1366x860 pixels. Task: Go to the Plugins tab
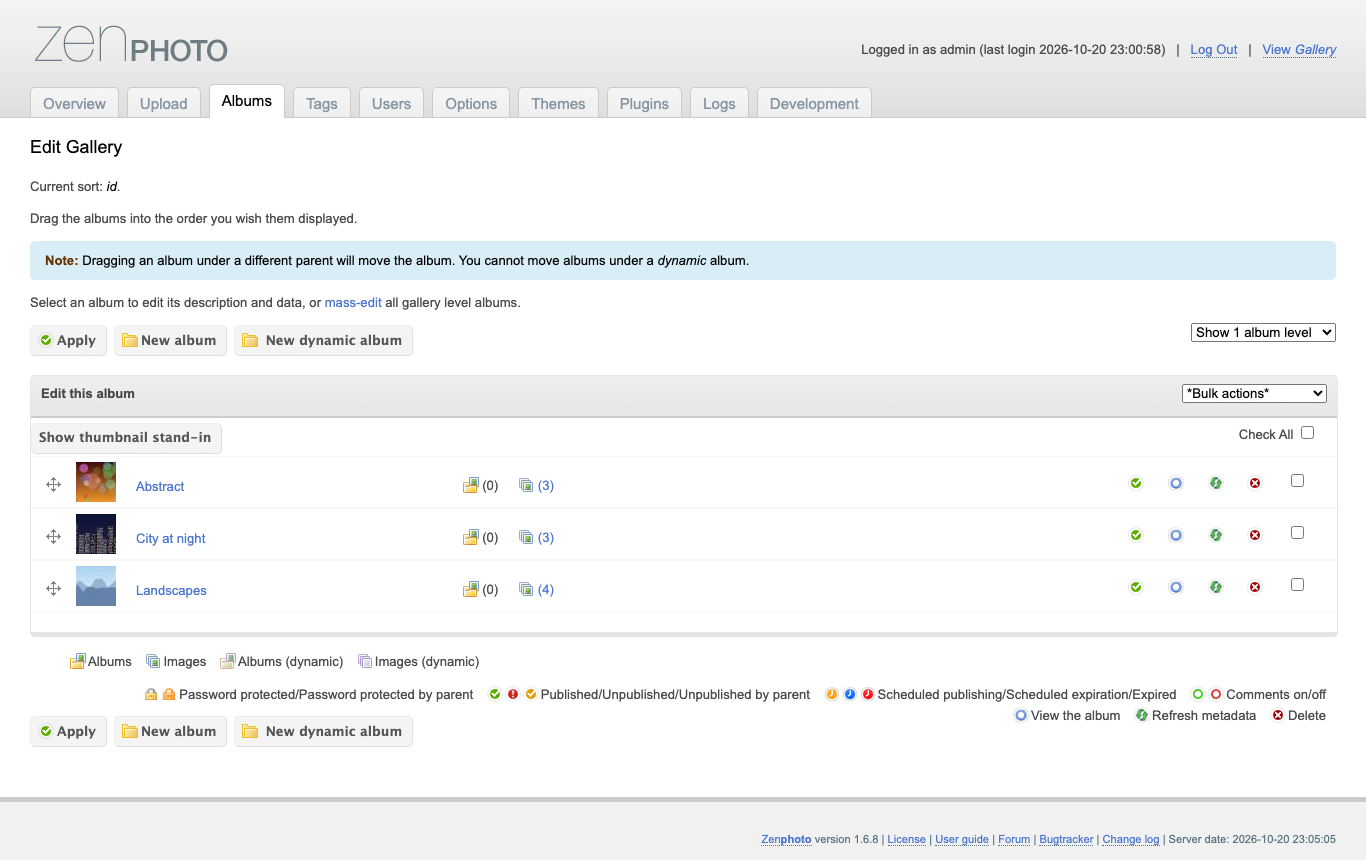644,103
